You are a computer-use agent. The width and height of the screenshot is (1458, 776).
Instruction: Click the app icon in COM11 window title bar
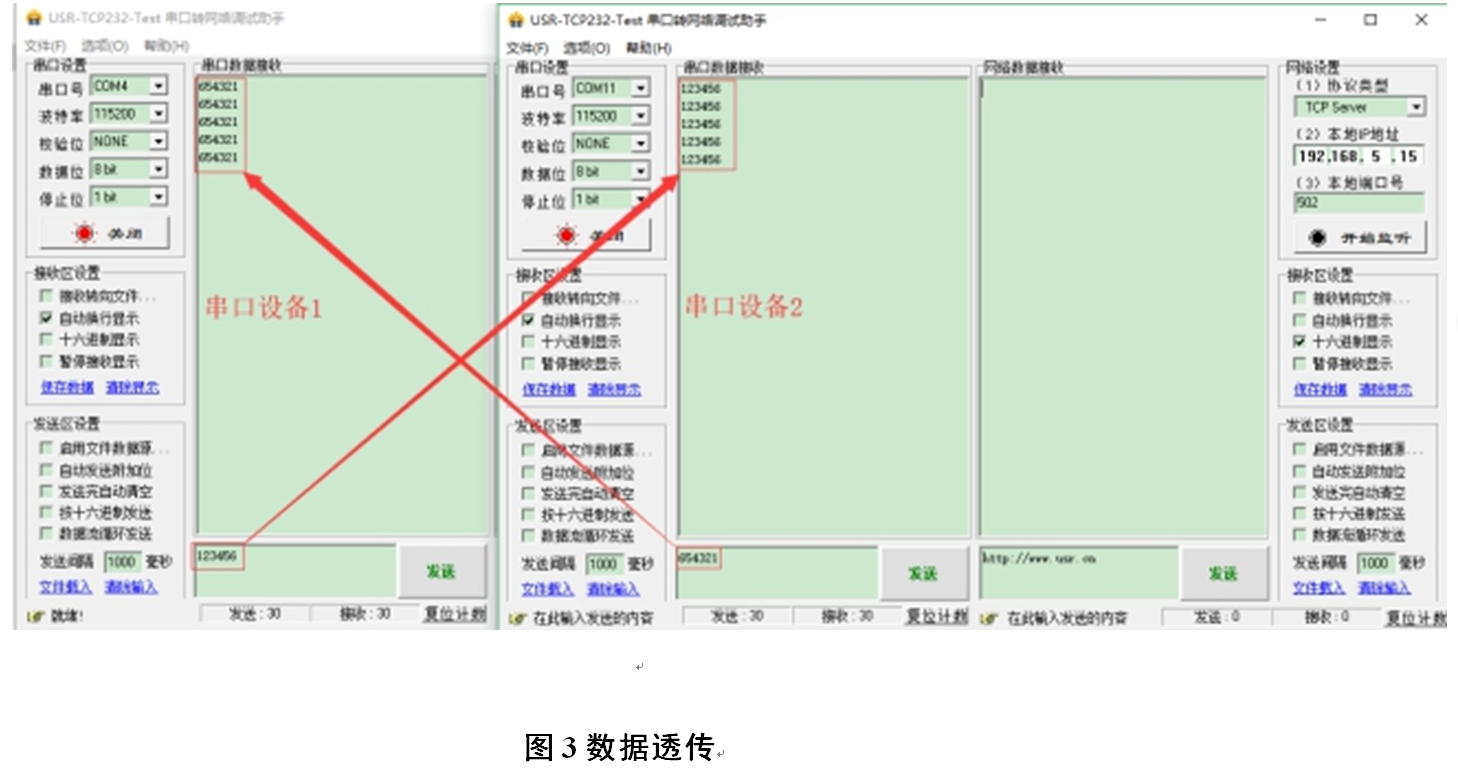click(515, 20)
